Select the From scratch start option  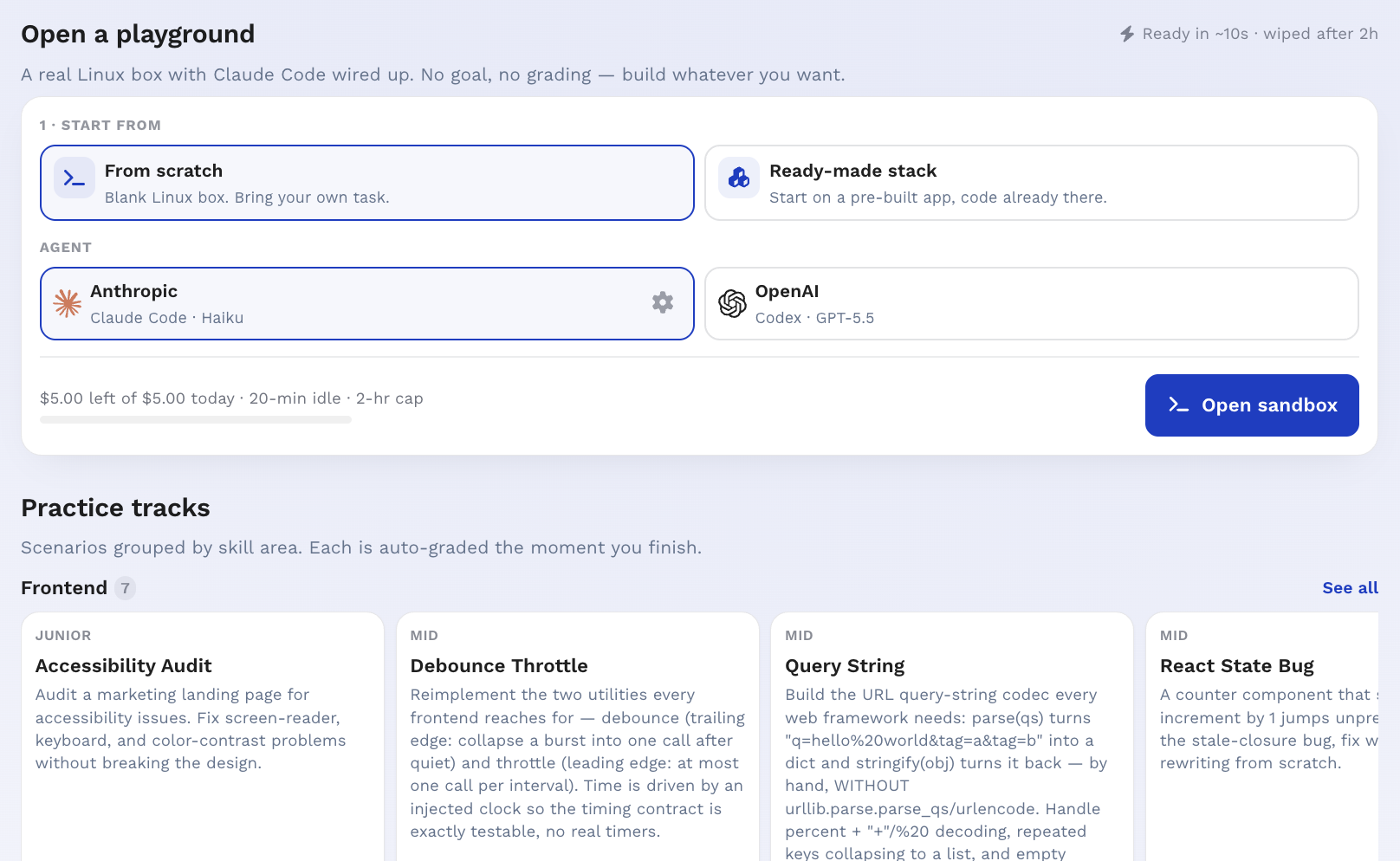tap(367, 183)
